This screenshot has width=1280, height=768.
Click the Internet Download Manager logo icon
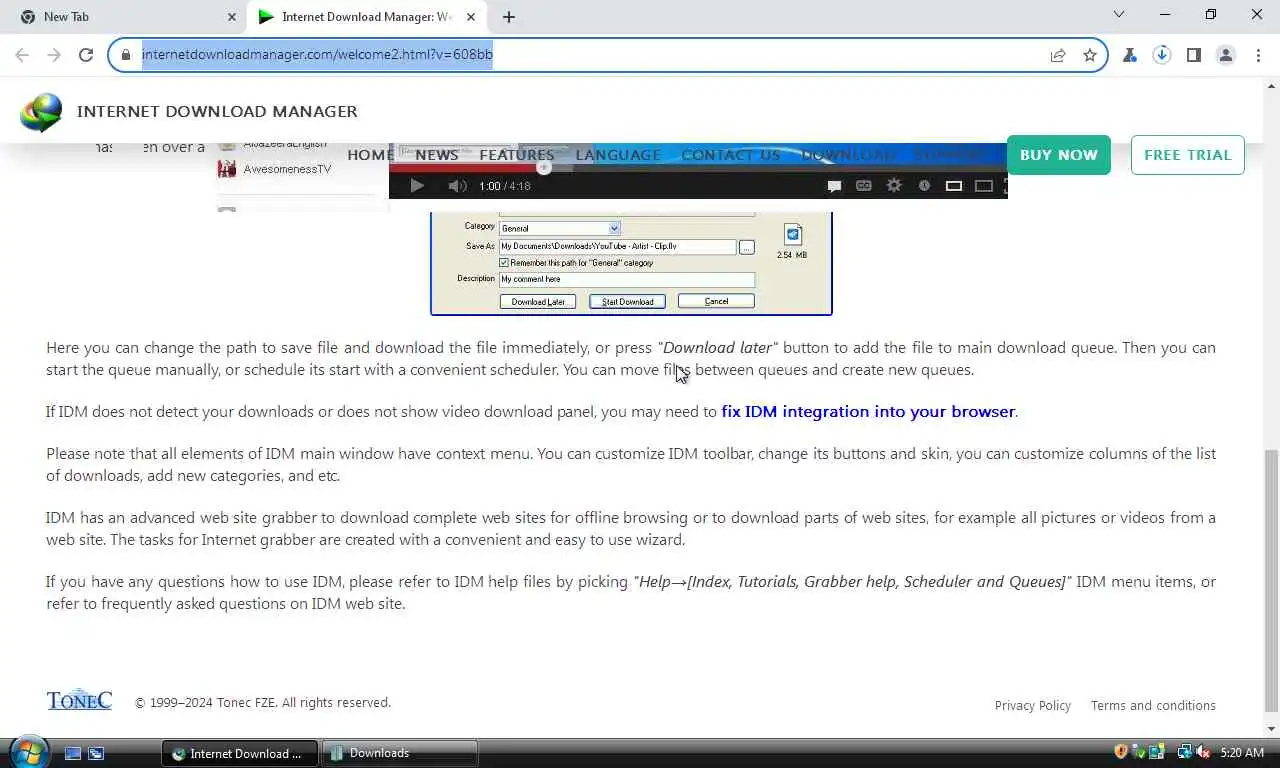(41, 112)
